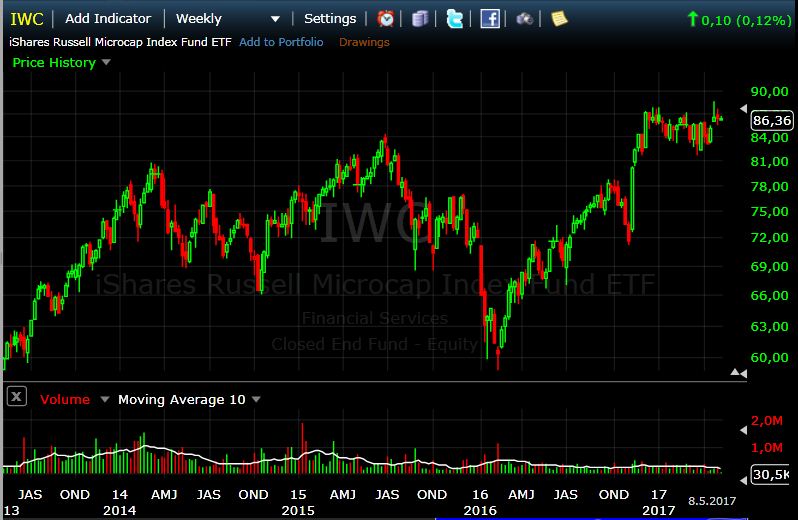Click the red Volume label
This screenshot has width=798, height=520.
(x=65, y=399)
